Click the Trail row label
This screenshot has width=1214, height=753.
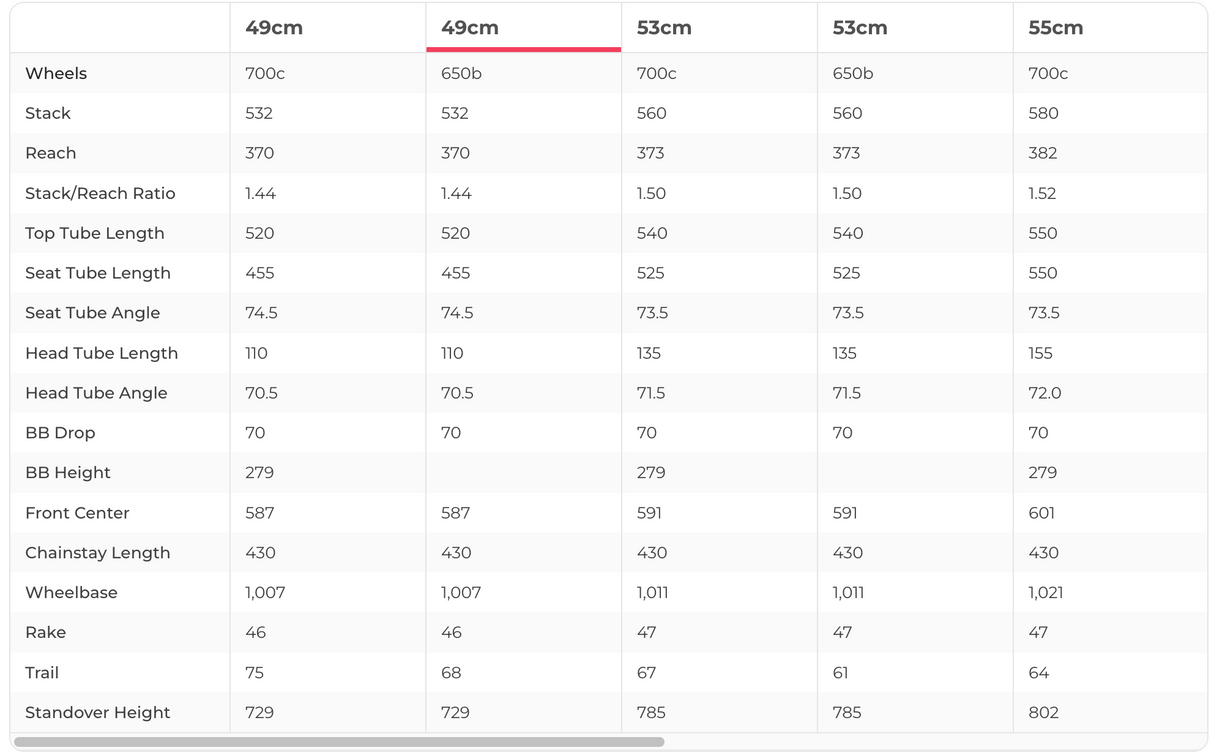coord(42,672)
